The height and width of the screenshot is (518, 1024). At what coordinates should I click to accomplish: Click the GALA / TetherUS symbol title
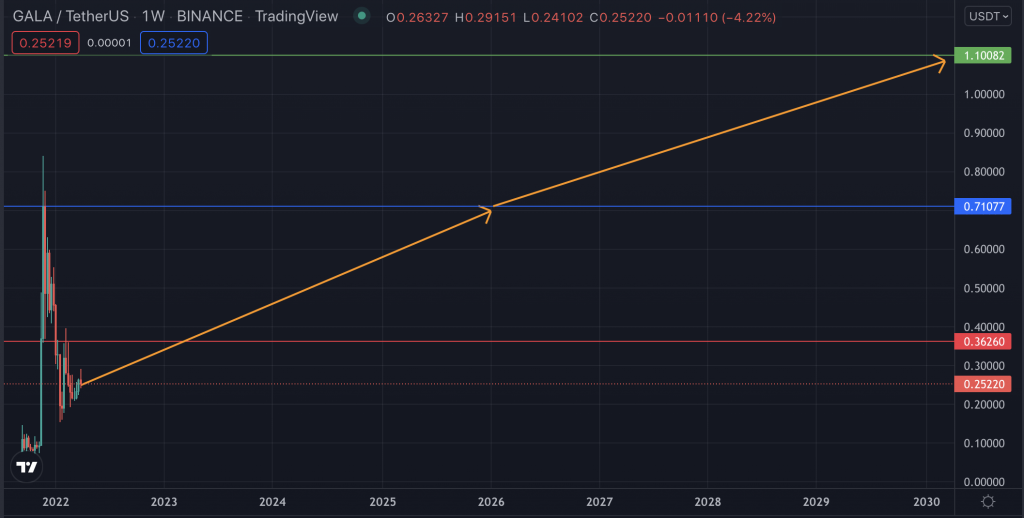71,17
